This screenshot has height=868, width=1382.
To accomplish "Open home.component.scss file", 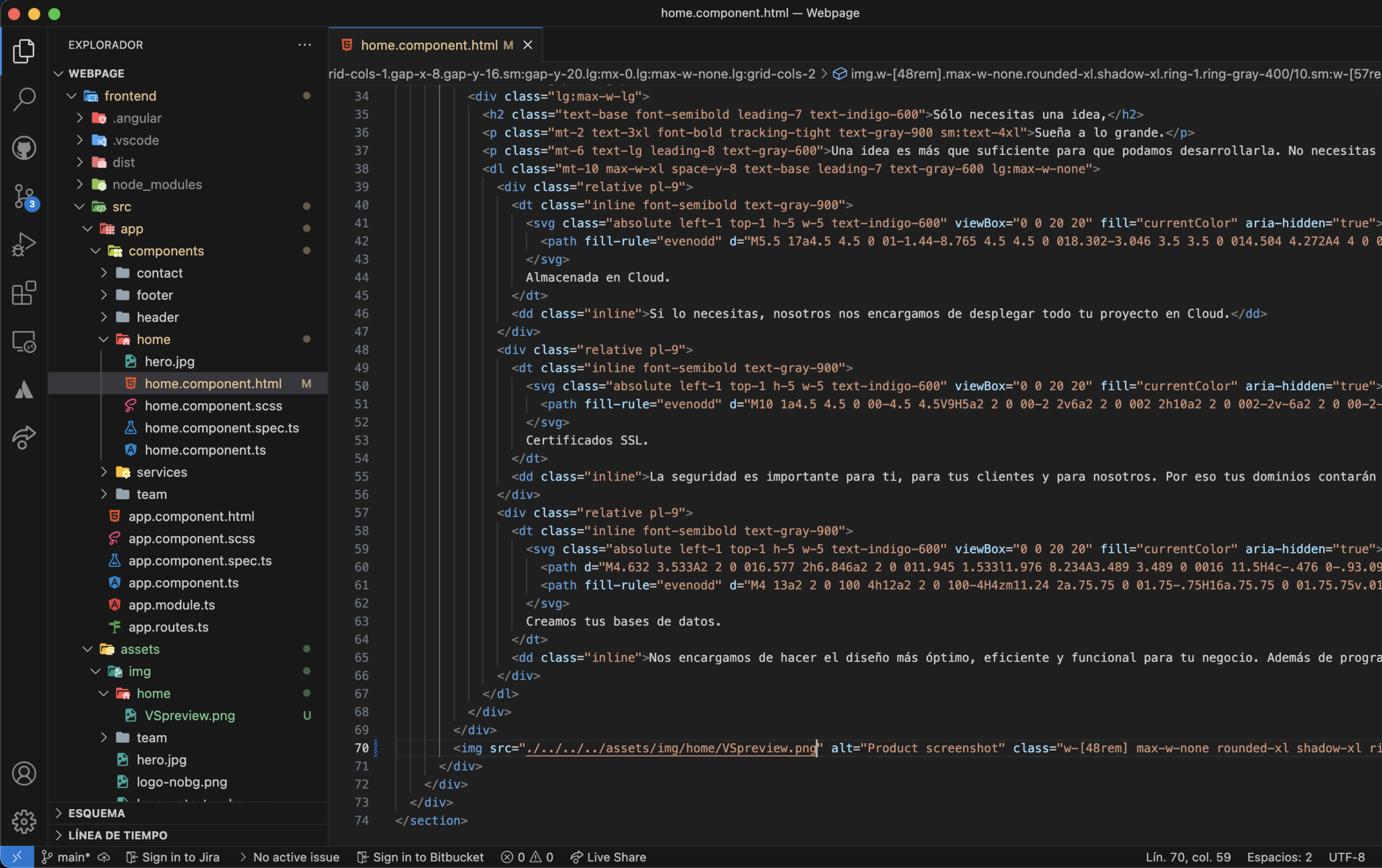I will pos(188,405).
